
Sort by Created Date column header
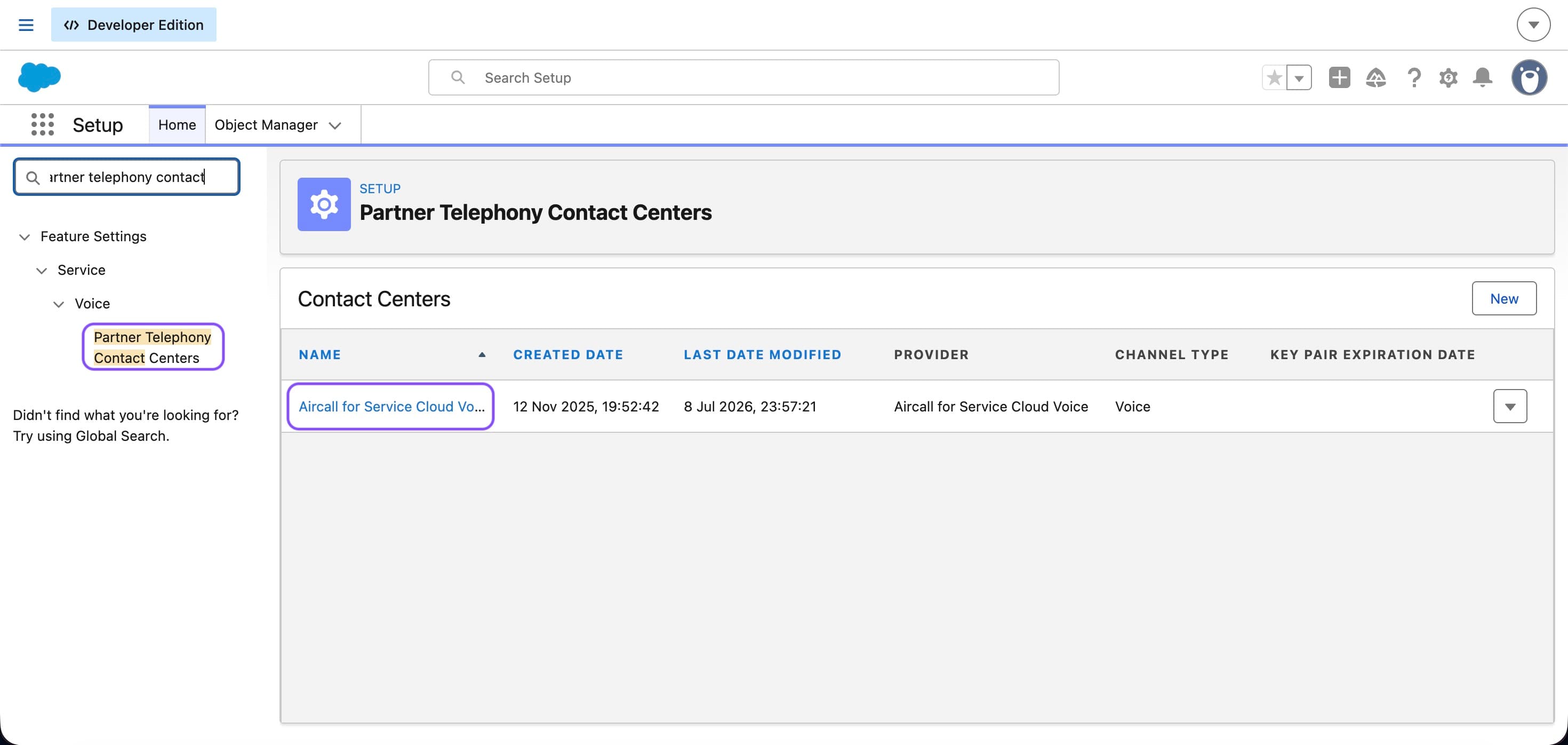click(568, 354)
